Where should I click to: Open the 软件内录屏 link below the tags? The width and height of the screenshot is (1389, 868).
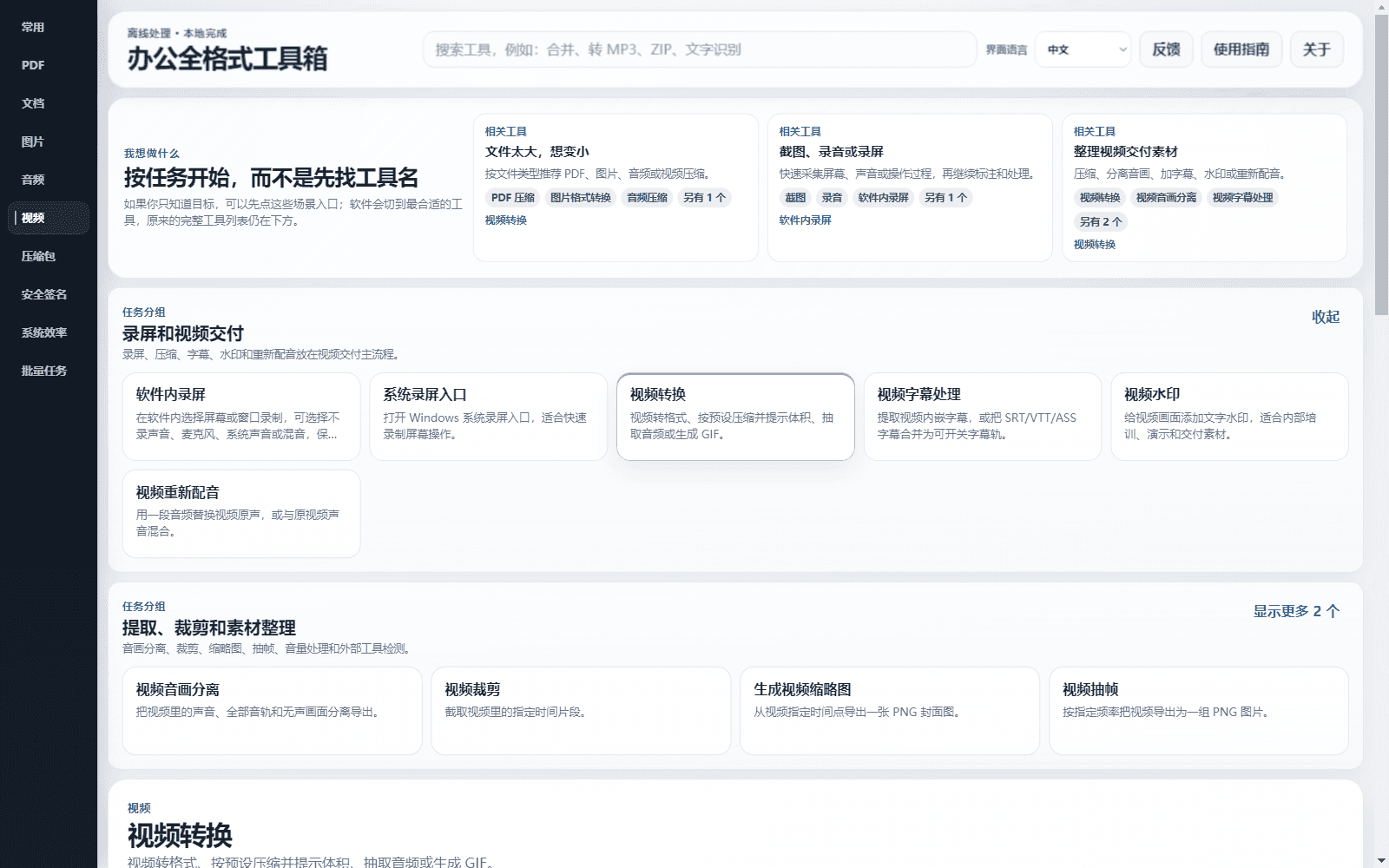point(806,220)
